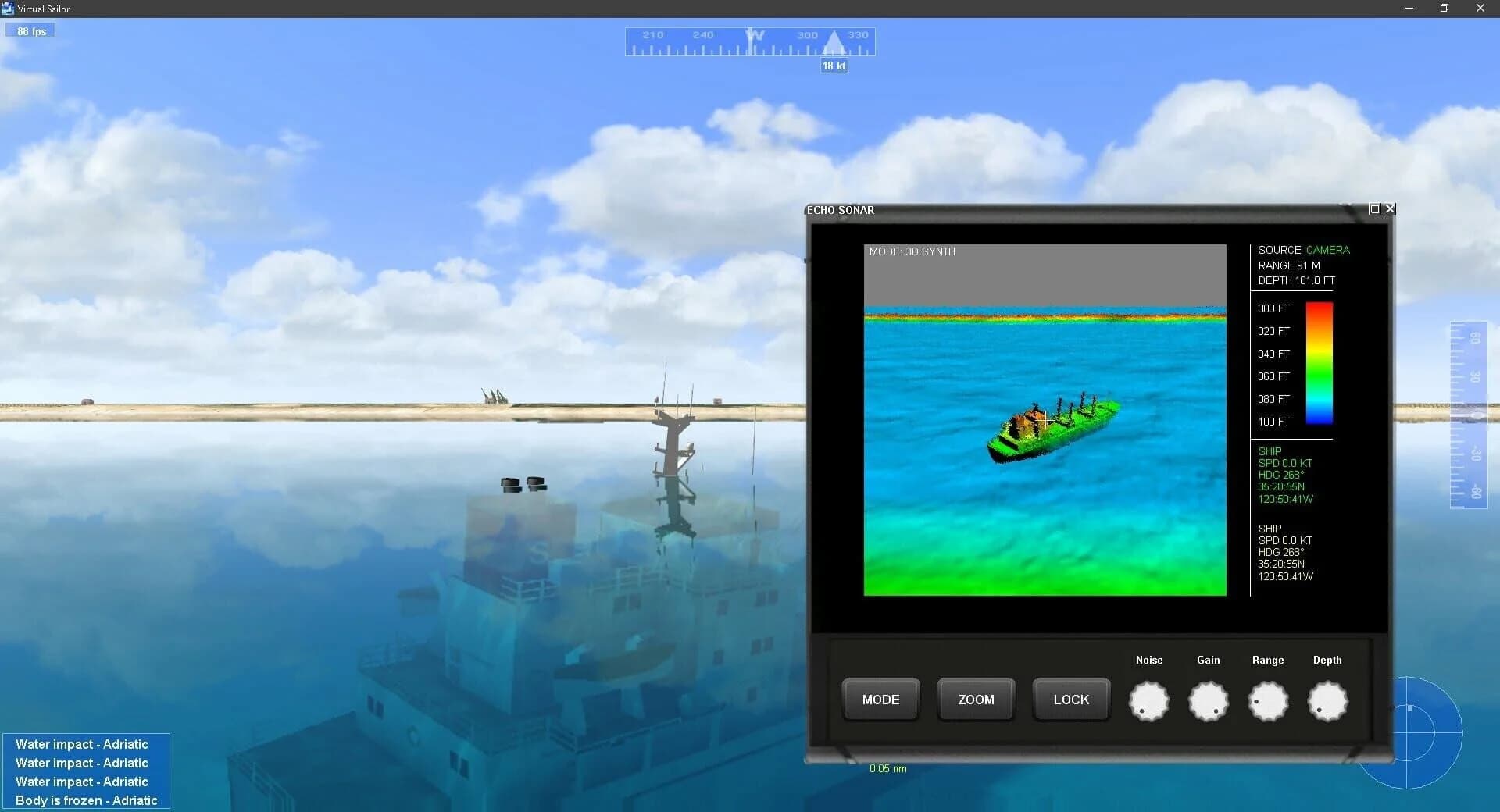The width and height of the screenshot is (1500, 812).
Task: Click the crosshair in the sonar display
Action: (1045, 422)
